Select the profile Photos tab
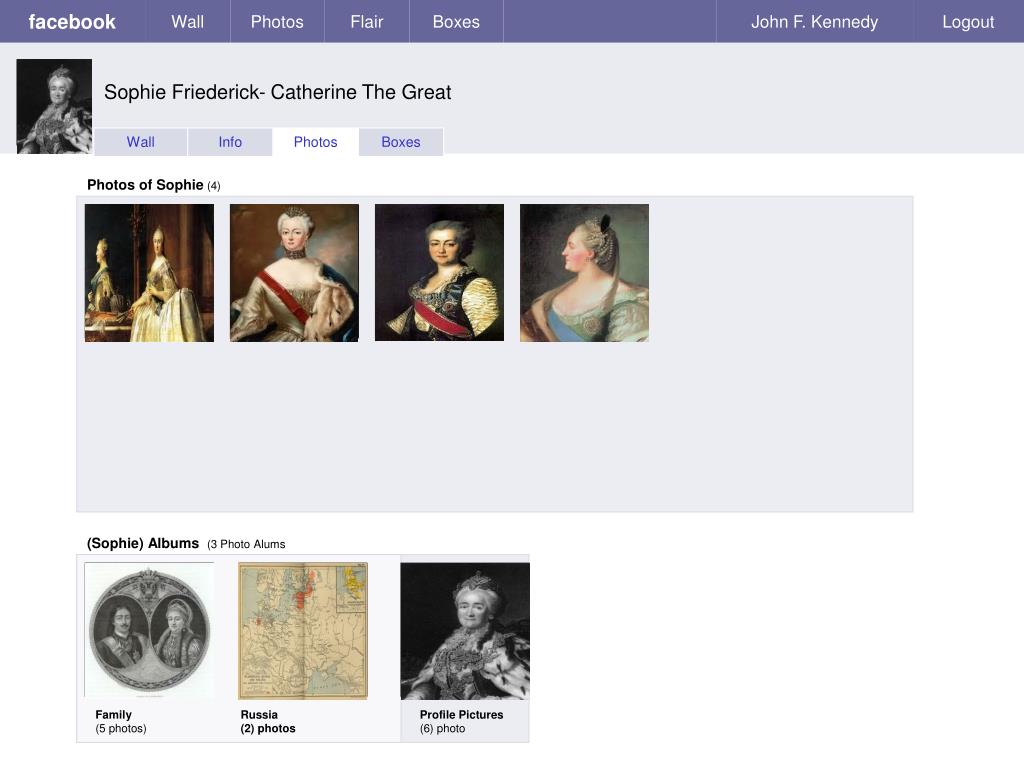The height and width of the screenshot is (768, 1024). click(x=315, y=142)
